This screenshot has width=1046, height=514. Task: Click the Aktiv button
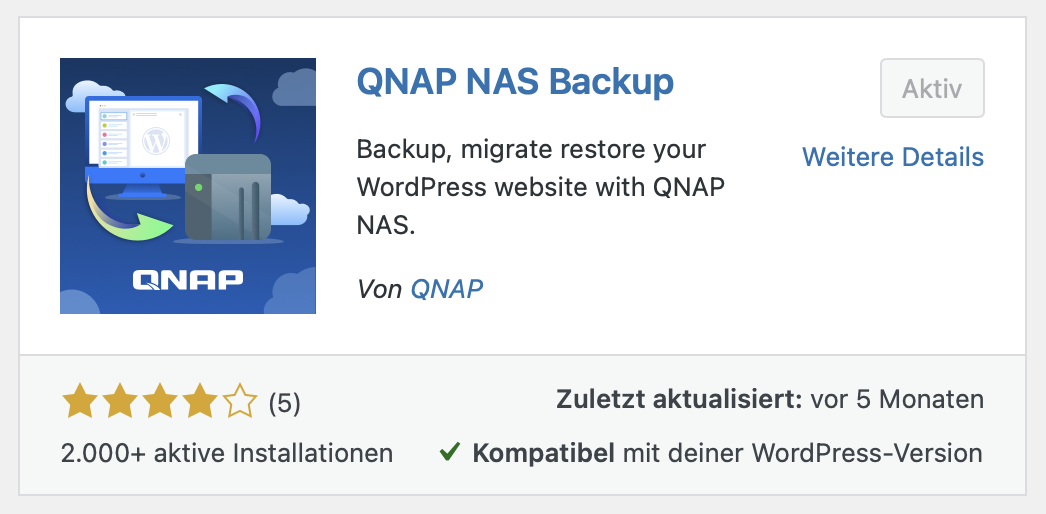click(x=932, y=88)
